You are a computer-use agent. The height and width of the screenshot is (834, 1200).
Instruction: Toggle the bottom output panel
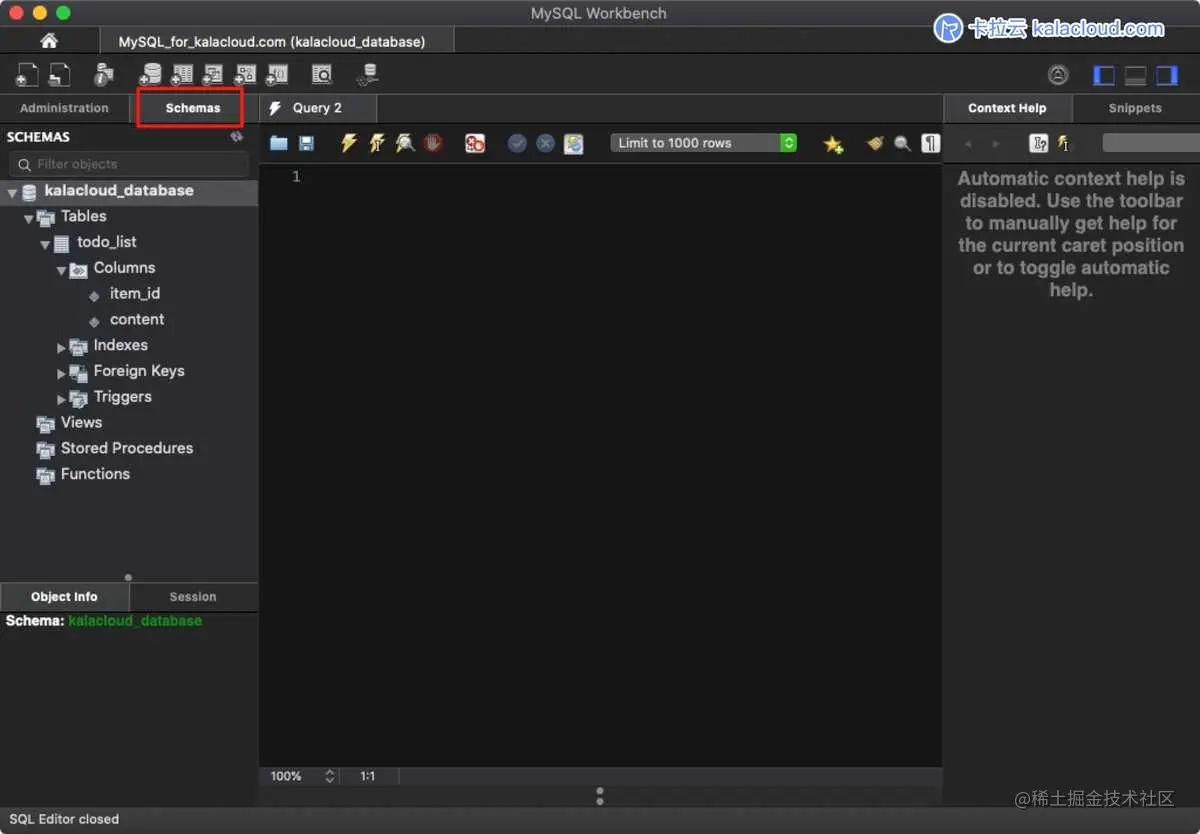click(x=1135, y=75)
